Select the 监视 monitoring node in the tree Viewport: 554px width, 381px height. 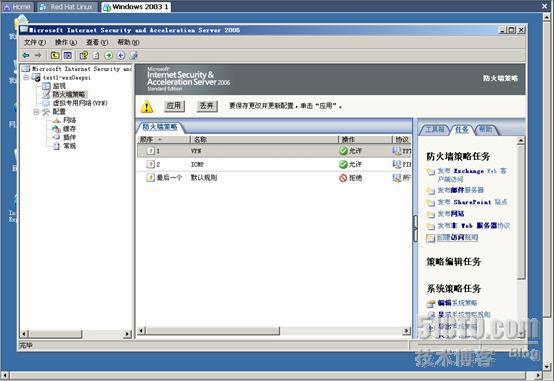coord(59,86)
